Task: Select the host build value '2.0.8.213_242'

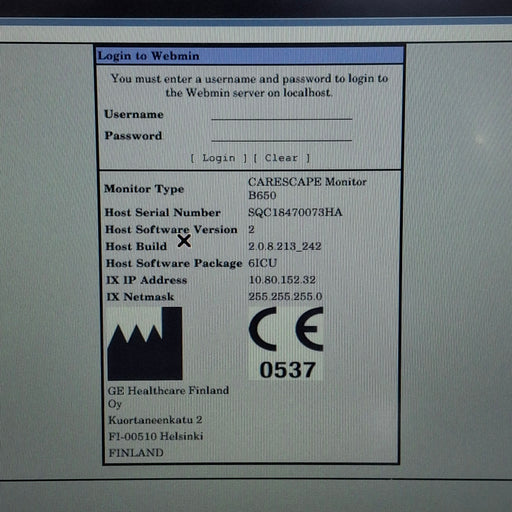Action: click(285, 246)
